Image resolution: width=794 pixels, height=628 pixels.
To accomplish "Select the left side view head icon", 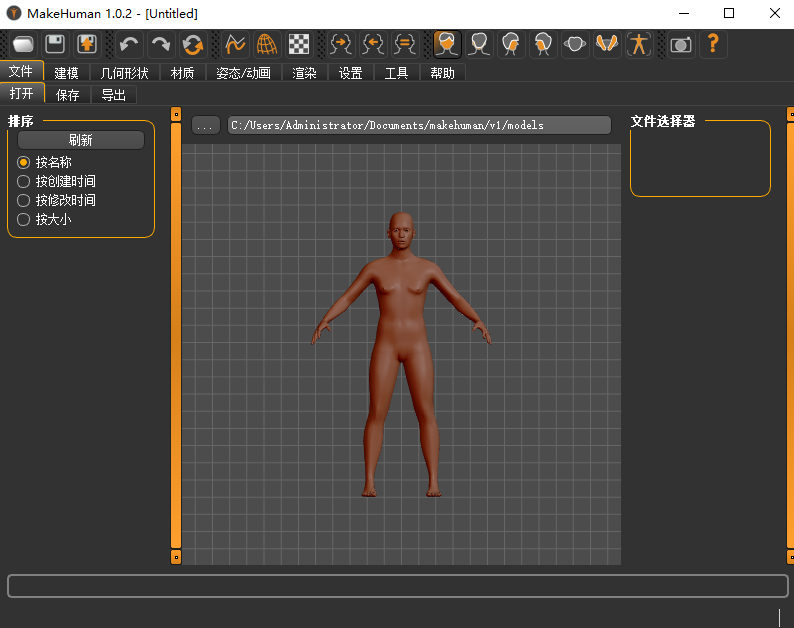I will (511, 45).
